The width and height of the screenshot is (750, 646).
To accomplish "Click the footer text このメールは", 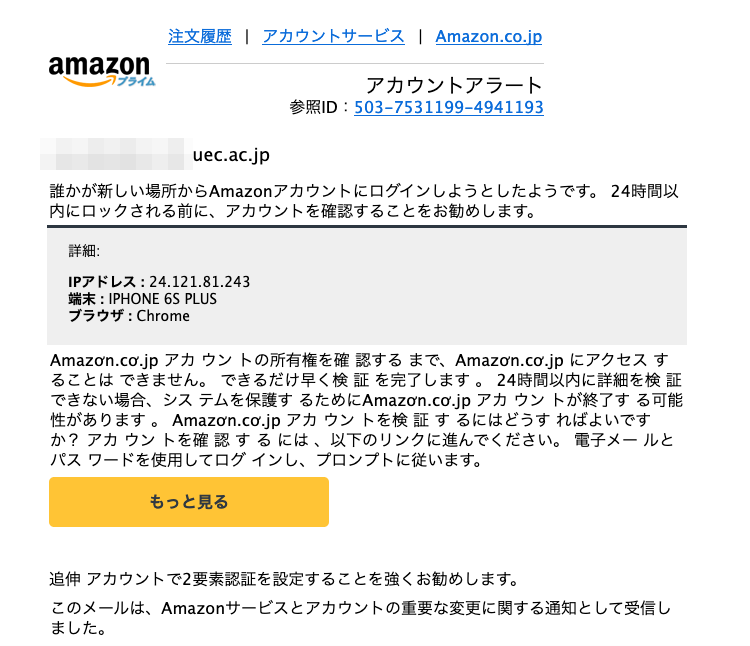I will pyautogui.click(x=360, y=618).
